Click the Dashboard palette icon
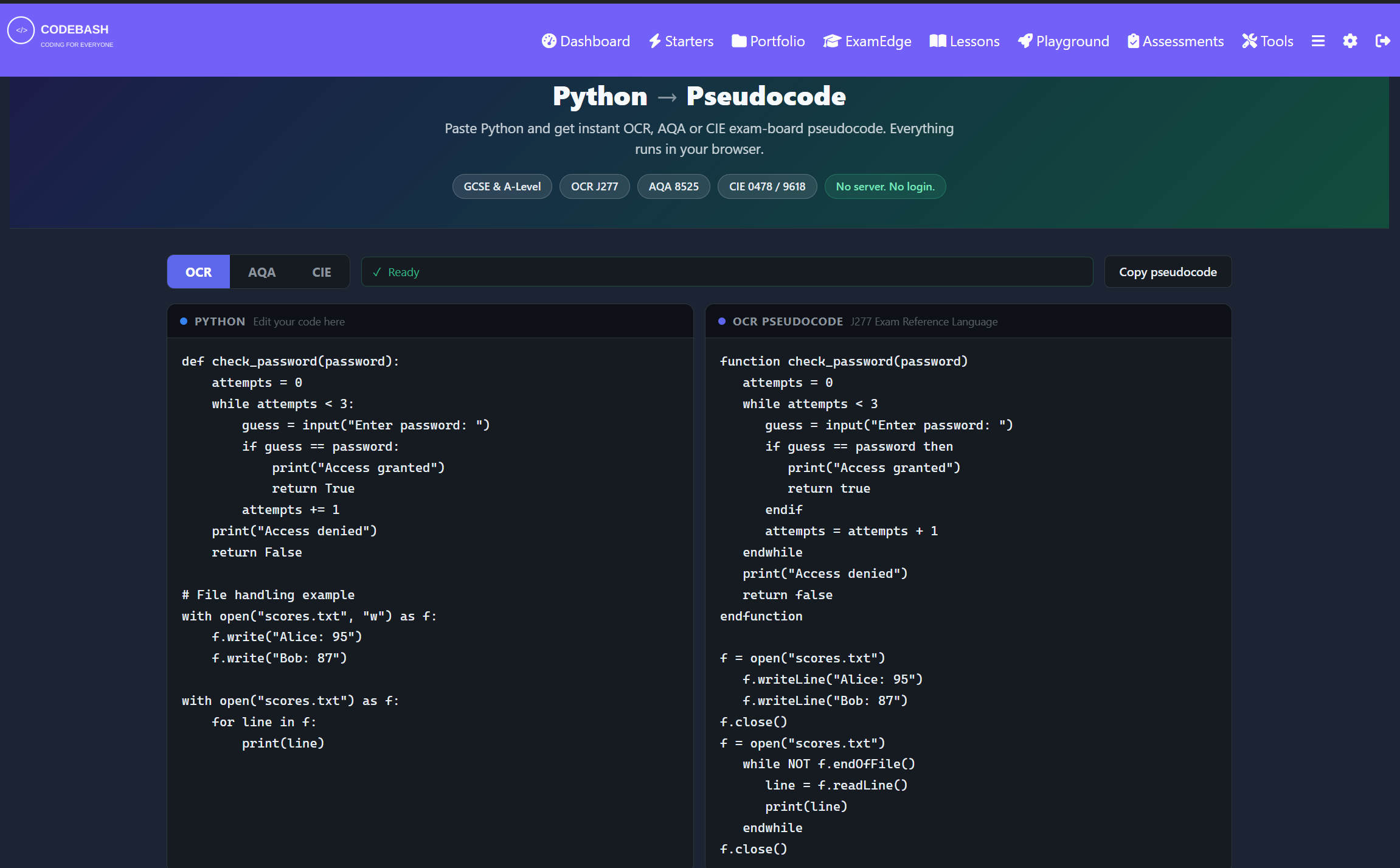Viewport: 1400px width, 868px height. (x=549, y=41)
